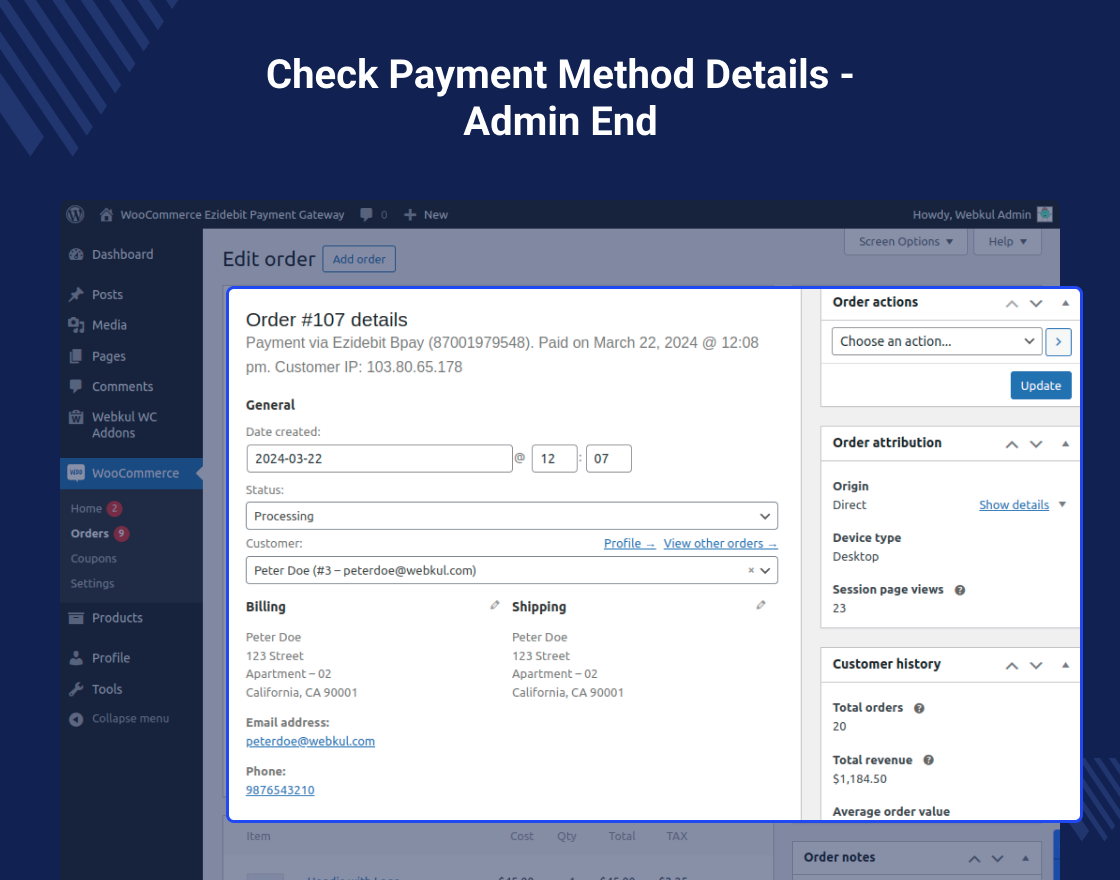
Task: Click the Update button
Action: coord(1041,385)
